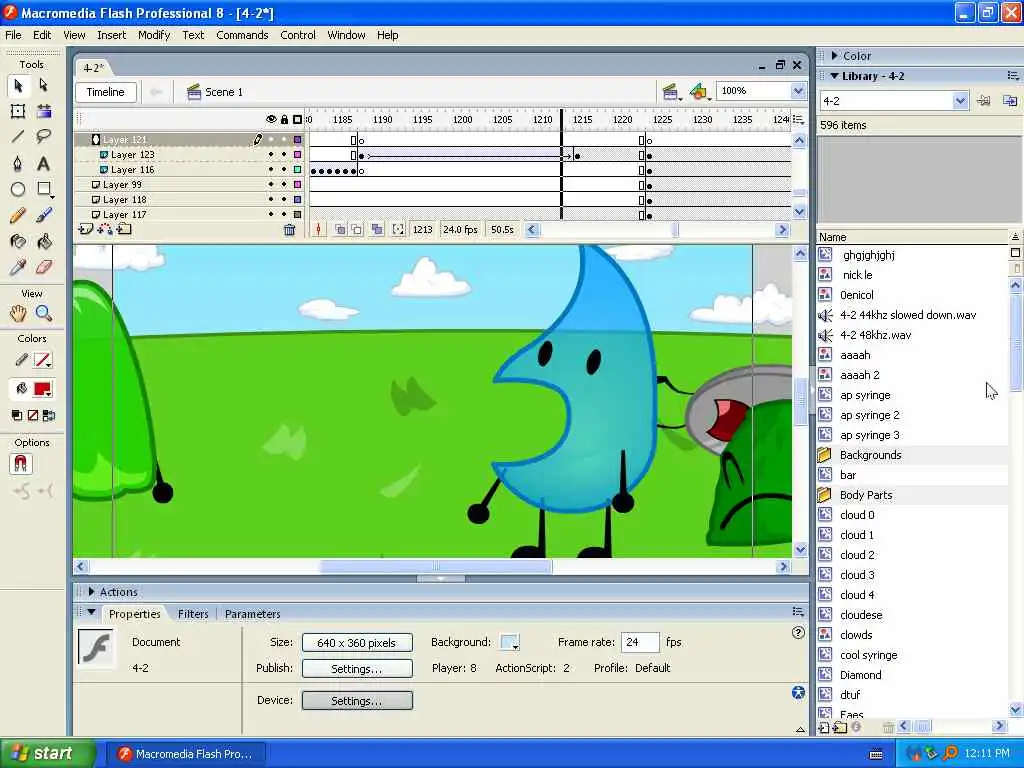Click the Publish Settings button
The image size is (1024, 768).
[357, 669]
